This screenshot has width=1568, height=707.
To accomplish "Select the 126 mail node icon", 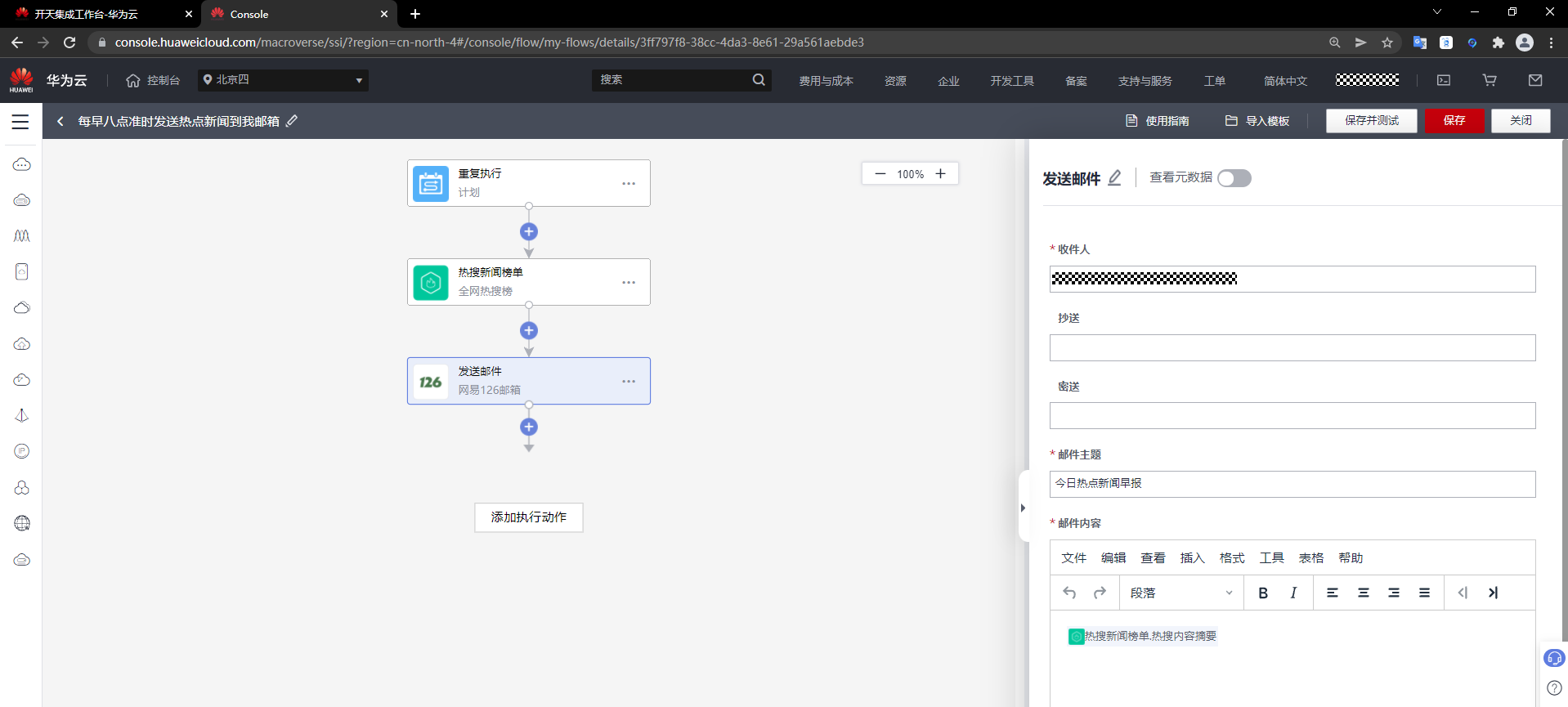I will point(431,382).
